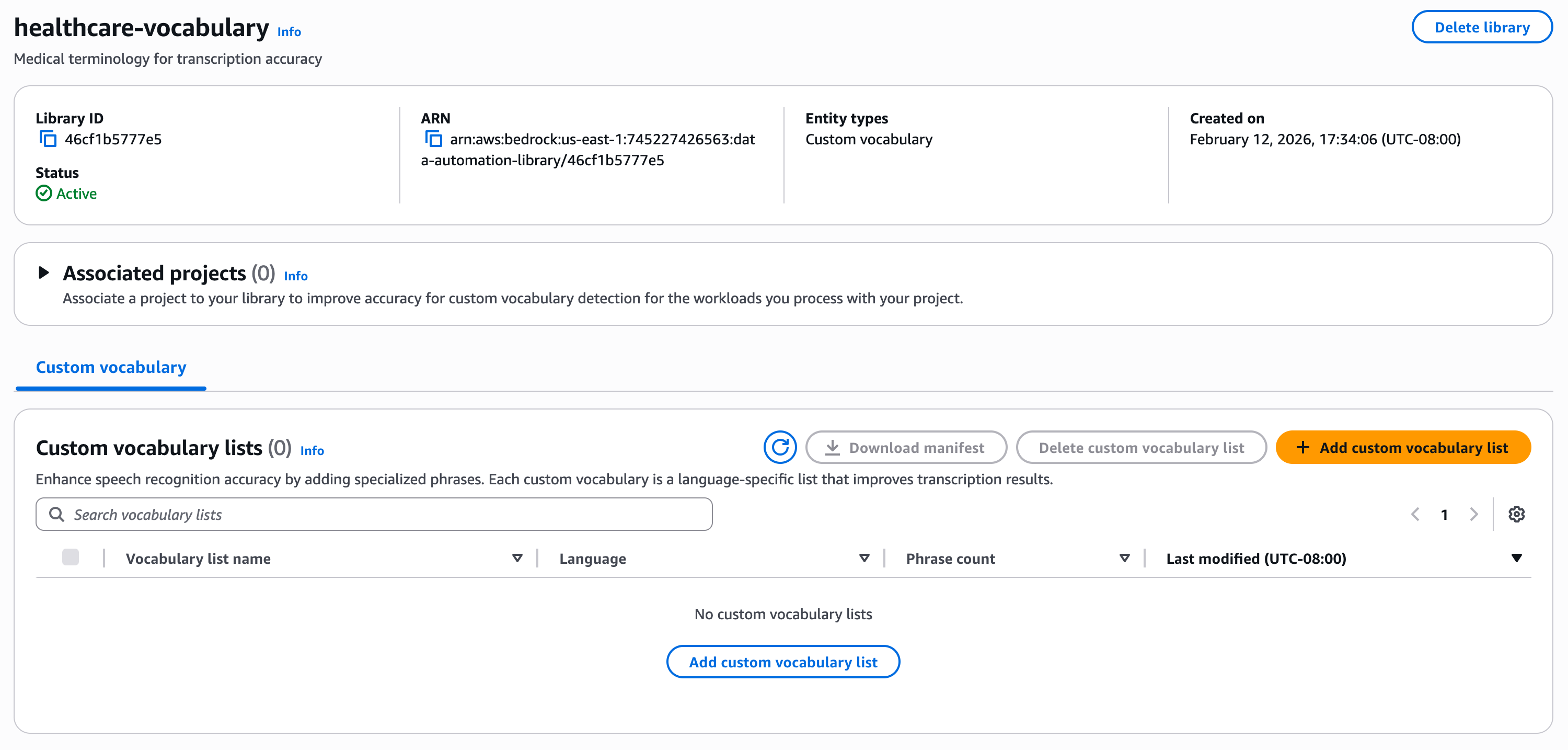Go to next page of vocabulary lists

point(1473,515)
